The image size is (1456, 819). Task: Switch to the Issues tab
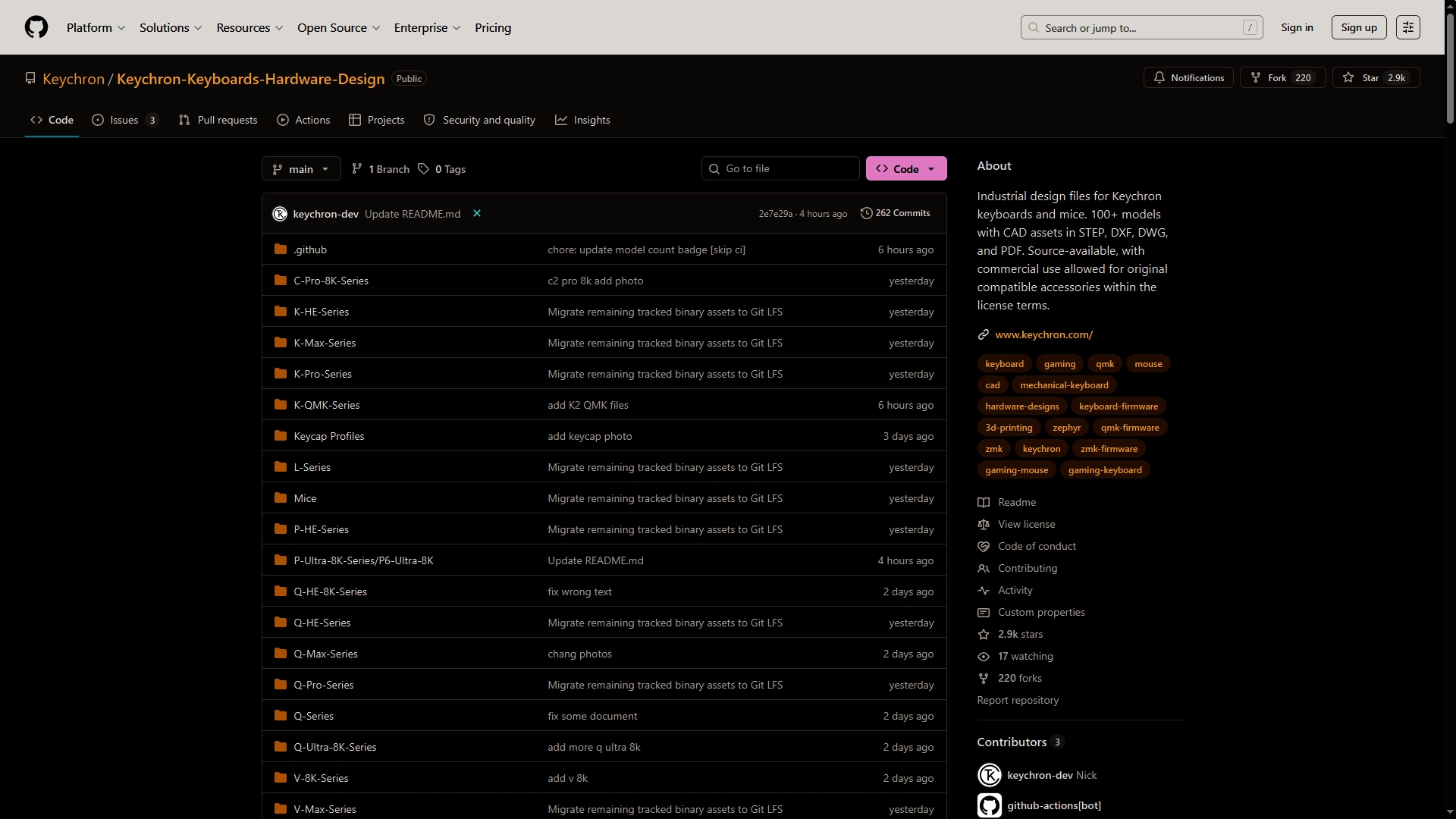pos(124,120)
